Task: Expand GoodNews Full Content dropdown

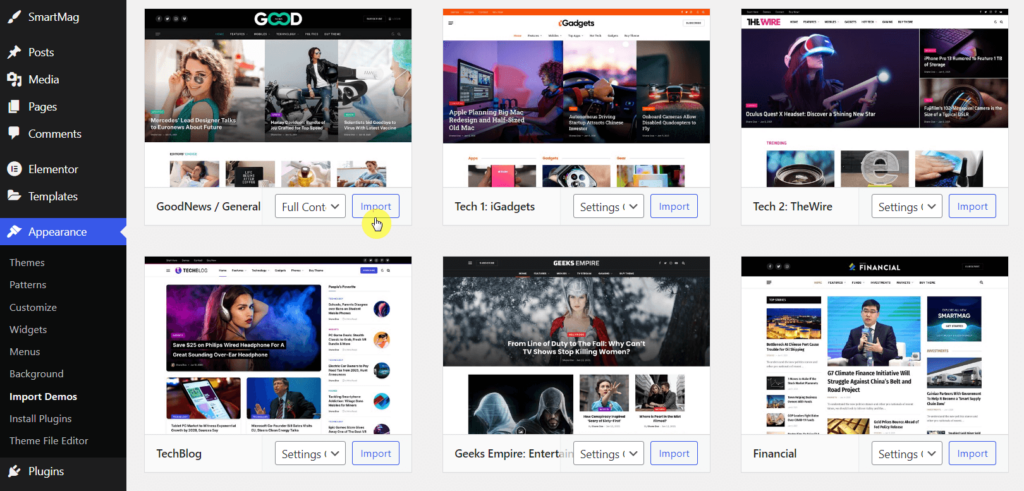Action: pyautogui.click(x=310, y=206)
